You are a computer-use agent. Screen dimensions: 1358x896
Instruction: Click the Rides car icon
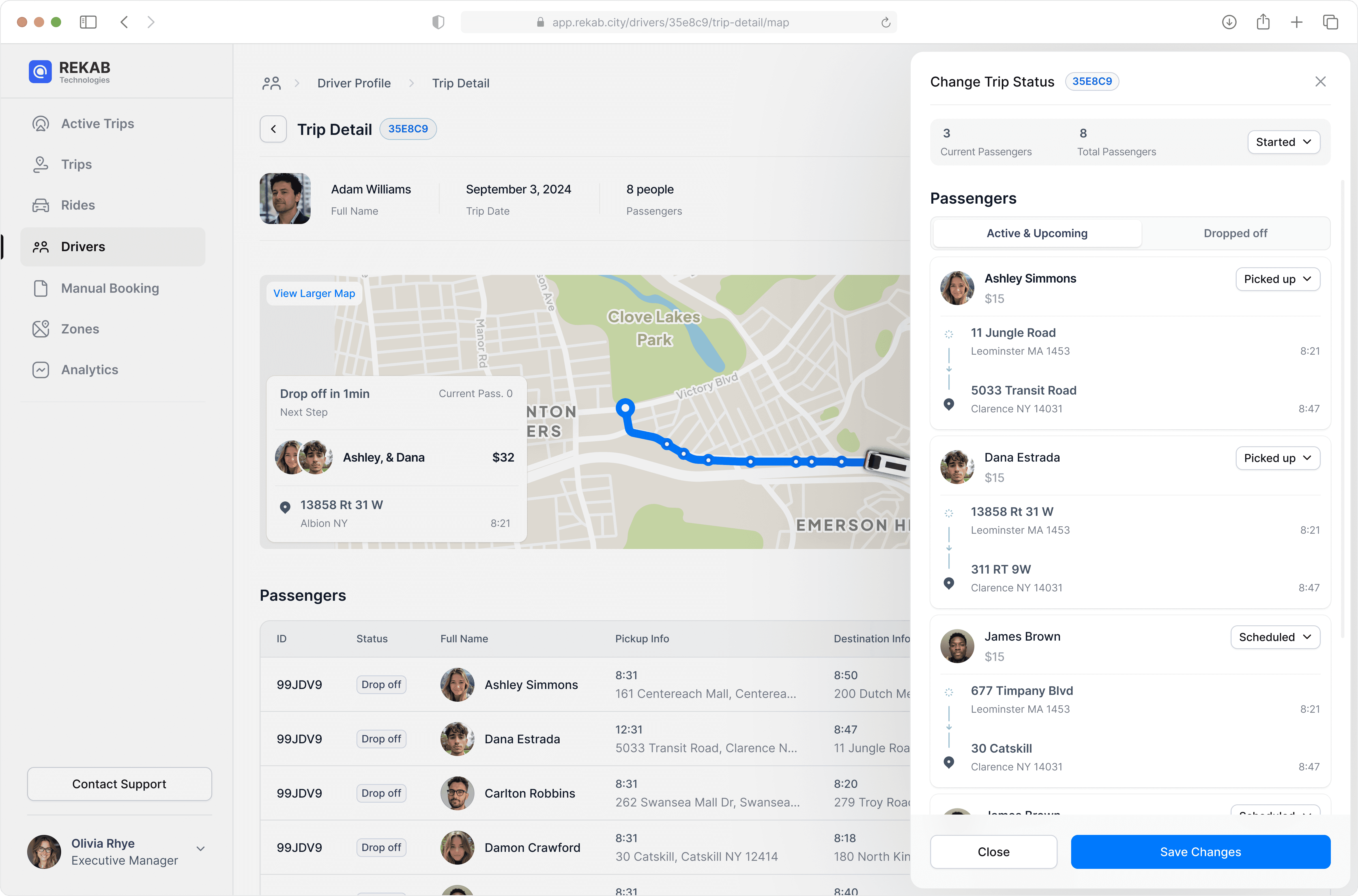point(40,205)
